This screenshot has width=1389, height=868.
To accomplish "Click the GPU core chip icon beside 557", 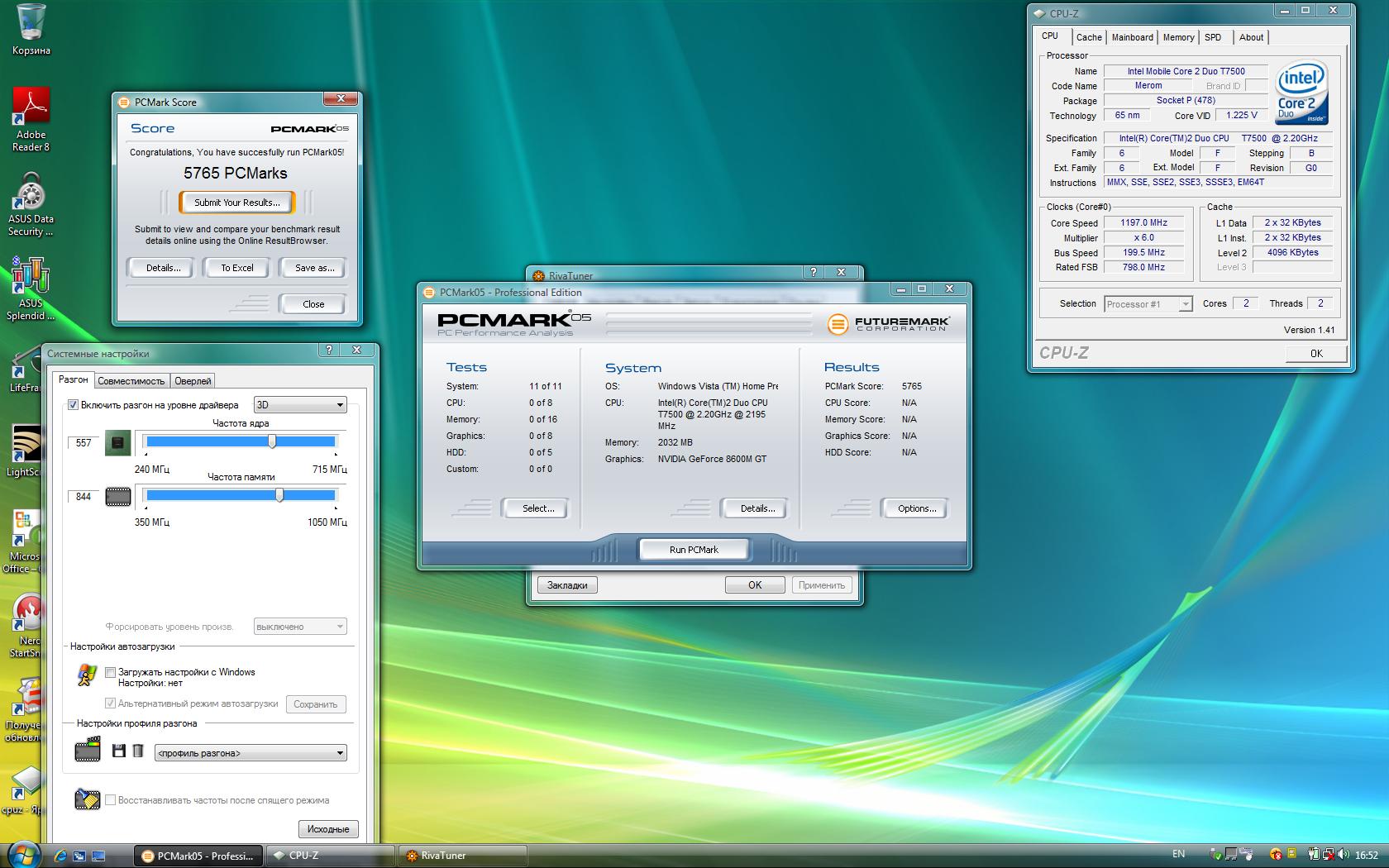I will (x=118, y=443).
